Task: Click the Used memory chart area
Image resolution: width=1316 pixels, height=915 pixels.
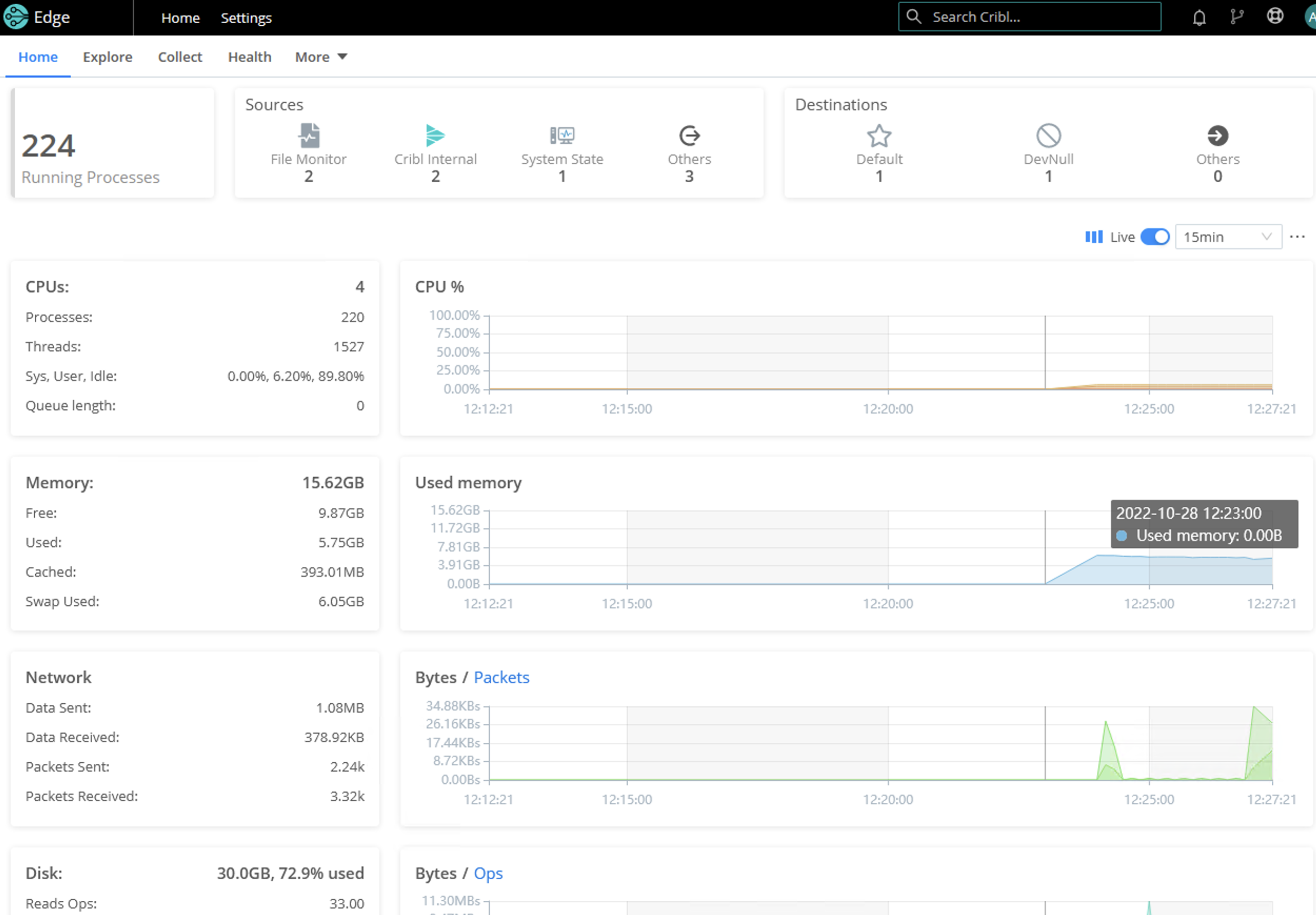Action: [880, 547]
